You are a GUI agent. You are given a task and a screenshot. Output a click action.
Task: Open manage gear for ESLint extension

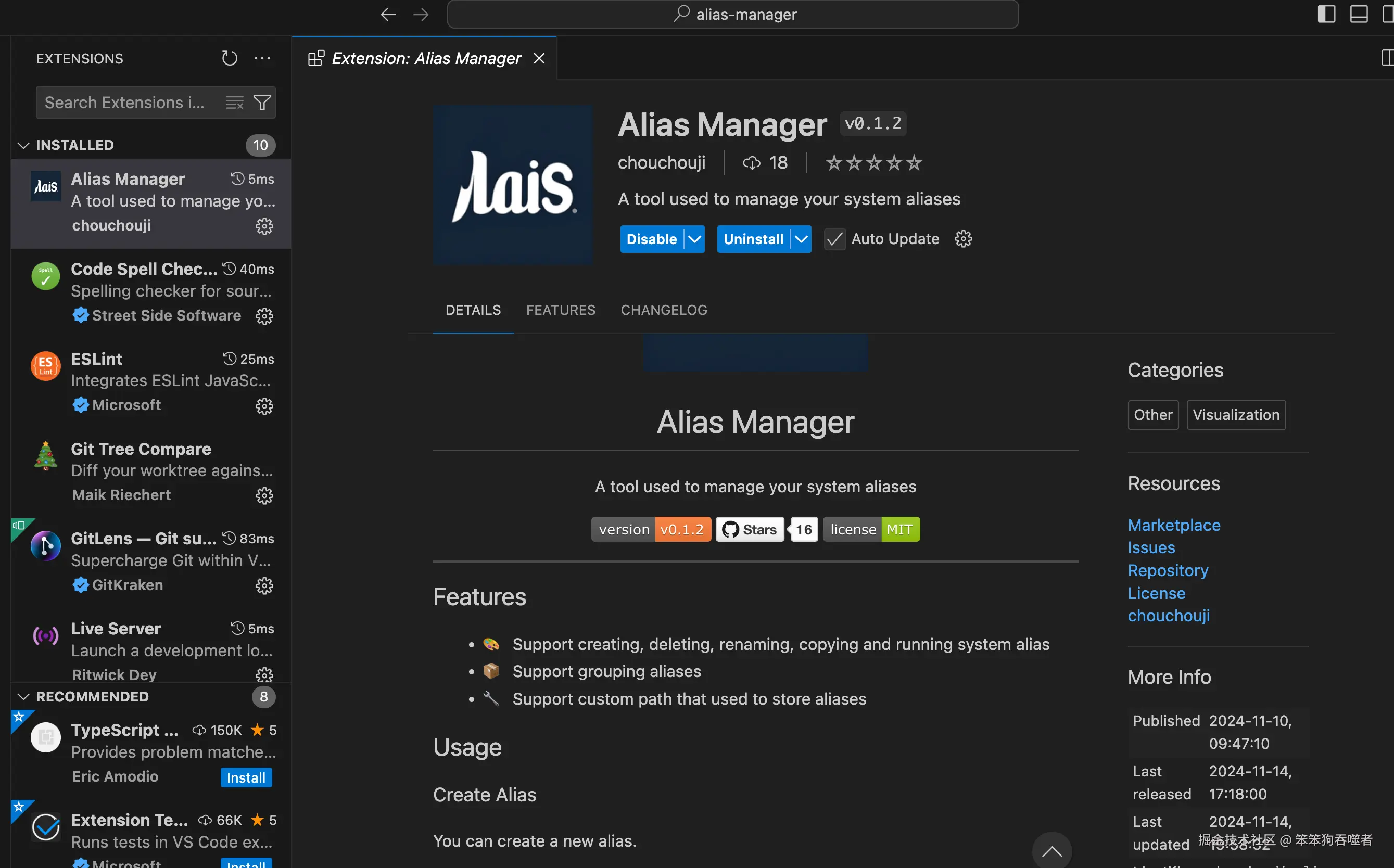[264, 406]
